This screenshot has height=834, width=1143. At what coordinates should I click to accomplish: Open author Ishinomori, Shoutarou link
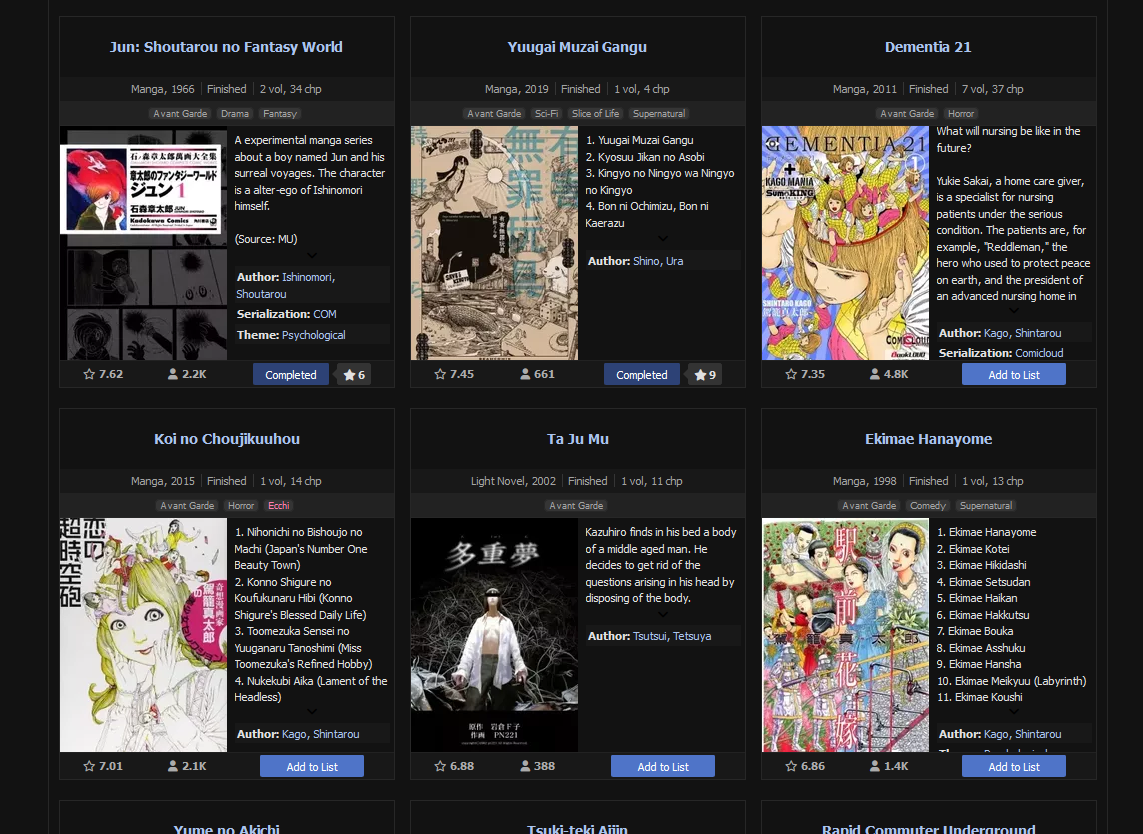coord(285,286)
